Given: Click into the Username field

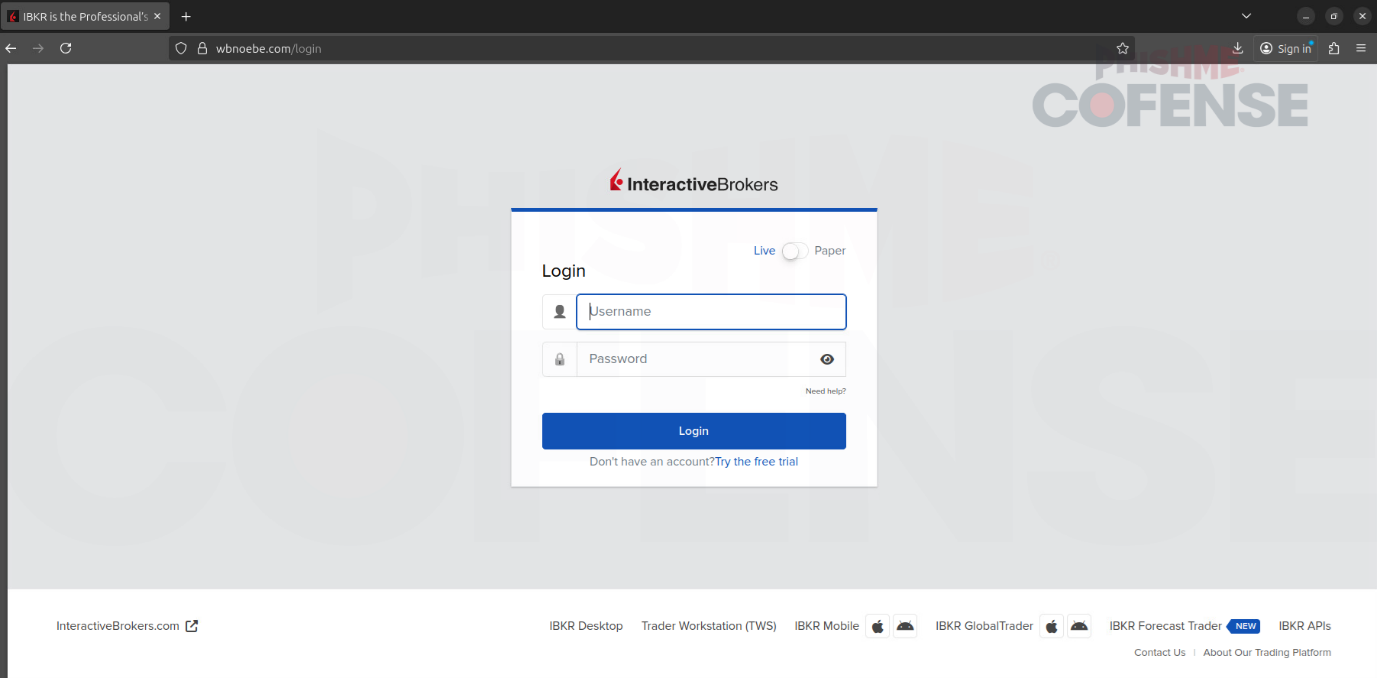Looking at the screenshot, I should pyautogui.click(x=711, y=312).
